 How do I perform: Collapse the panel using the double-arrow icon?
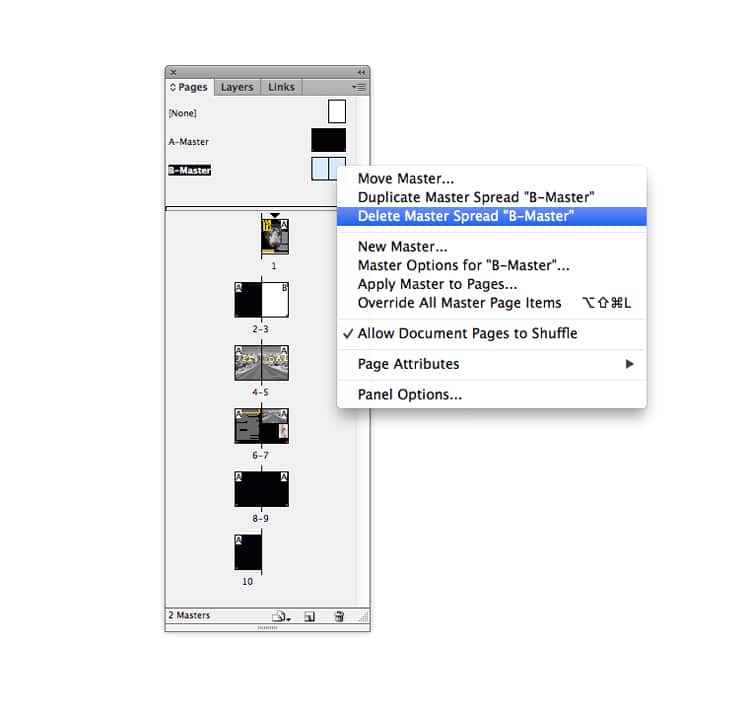pyautogui.click(x=361, y=72)
